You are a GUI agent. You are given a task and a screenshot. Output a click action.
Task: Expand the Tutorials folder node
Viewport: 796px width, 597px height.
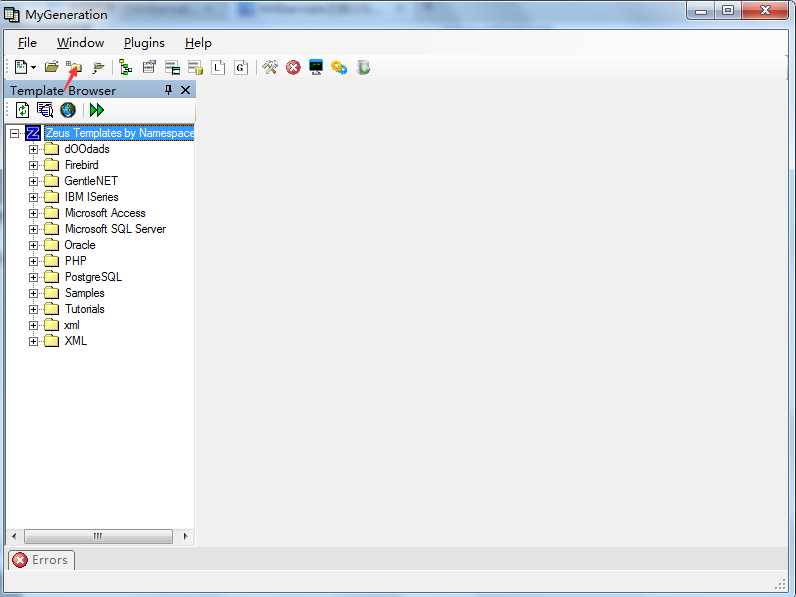click(x=33, y=309)
